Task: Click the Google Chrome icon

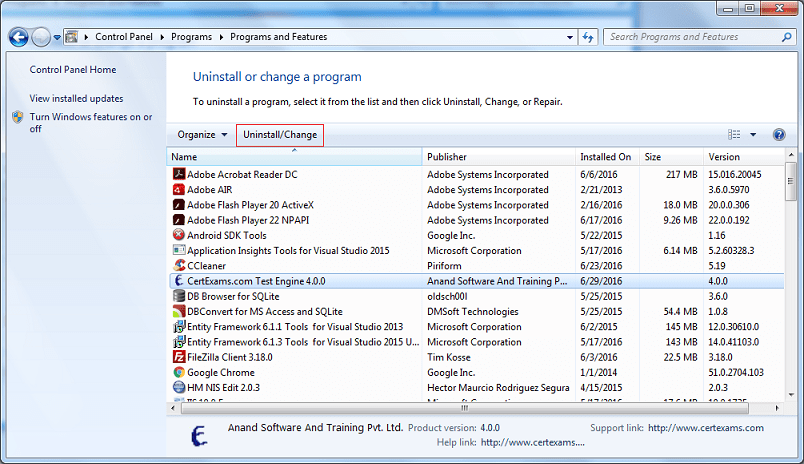Action: click(178, 372)
